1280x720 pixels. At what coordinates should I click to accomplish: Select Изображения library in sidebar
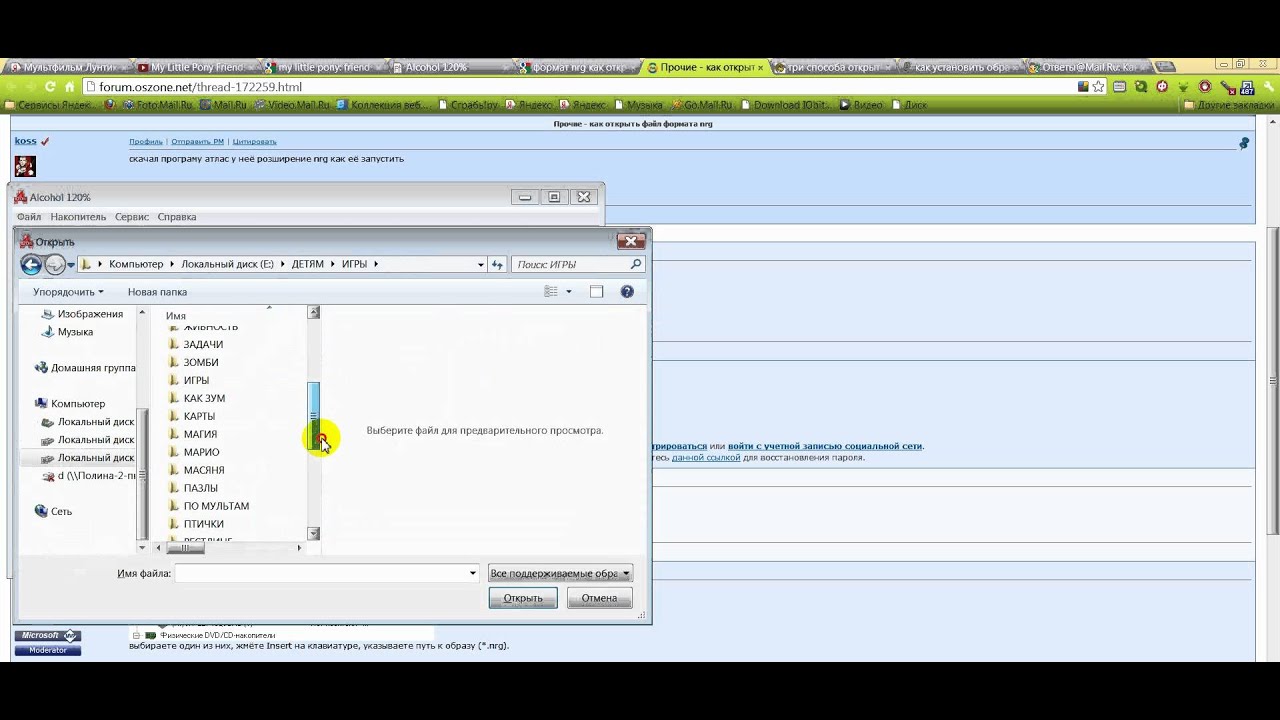tap(82, 314)
